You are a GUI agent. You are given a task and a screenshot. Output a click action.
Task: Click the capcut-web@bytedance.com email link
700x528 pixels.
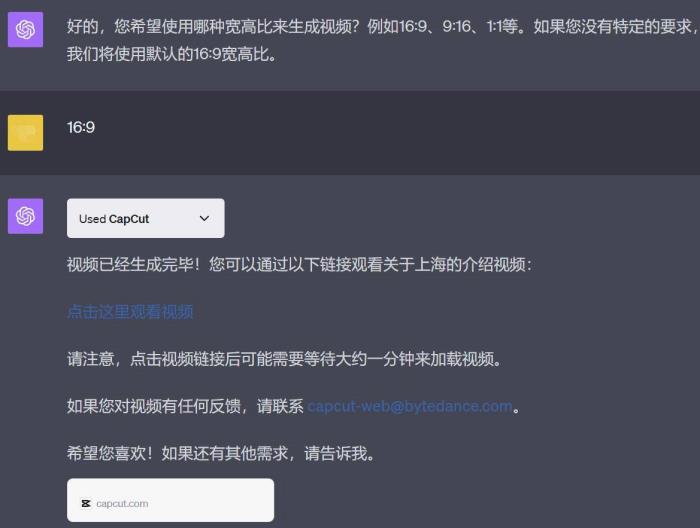point(410,406)
